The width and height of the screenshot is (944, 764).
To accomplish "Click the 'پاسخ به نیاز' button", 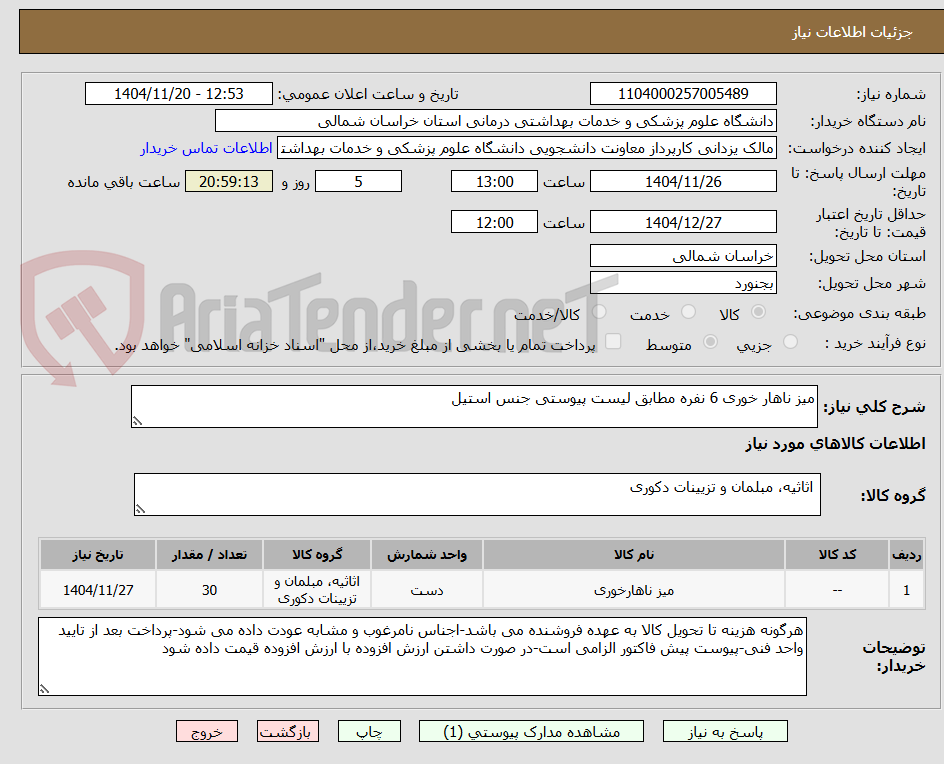I will 725,731.
